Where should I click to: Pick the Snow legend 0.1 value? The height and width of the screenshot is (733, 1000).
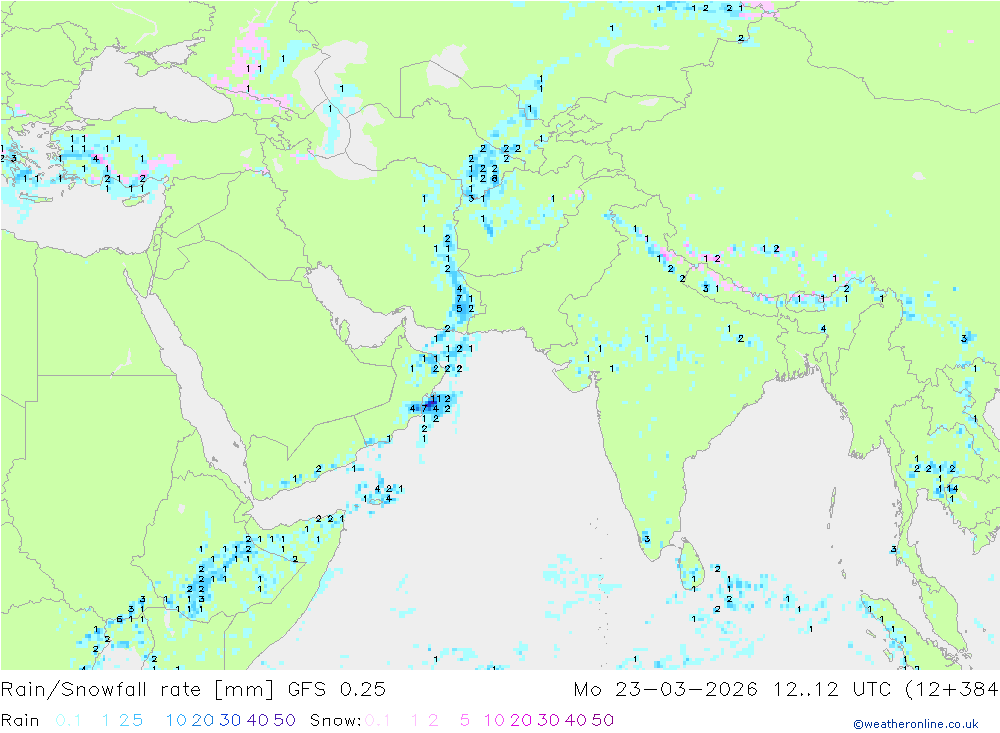tap(378, 720)
